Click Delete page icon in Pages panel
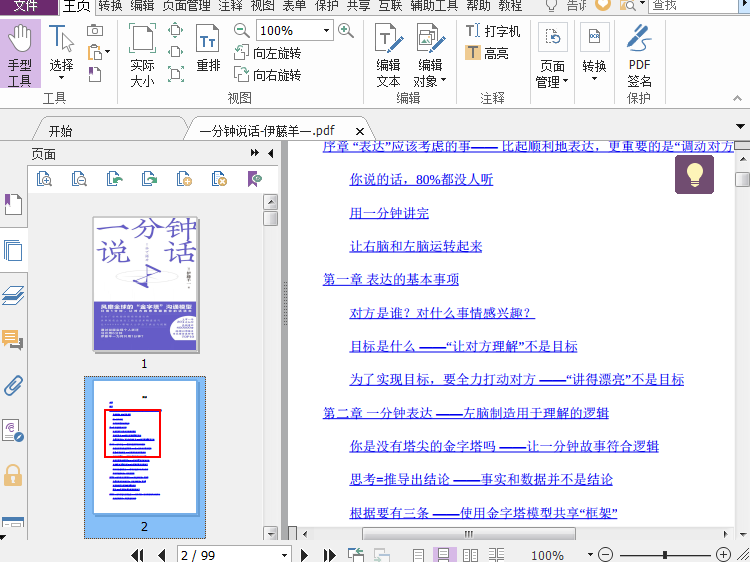Image resolution: width=750 pixels, height=562 pixels. (219, 179)
